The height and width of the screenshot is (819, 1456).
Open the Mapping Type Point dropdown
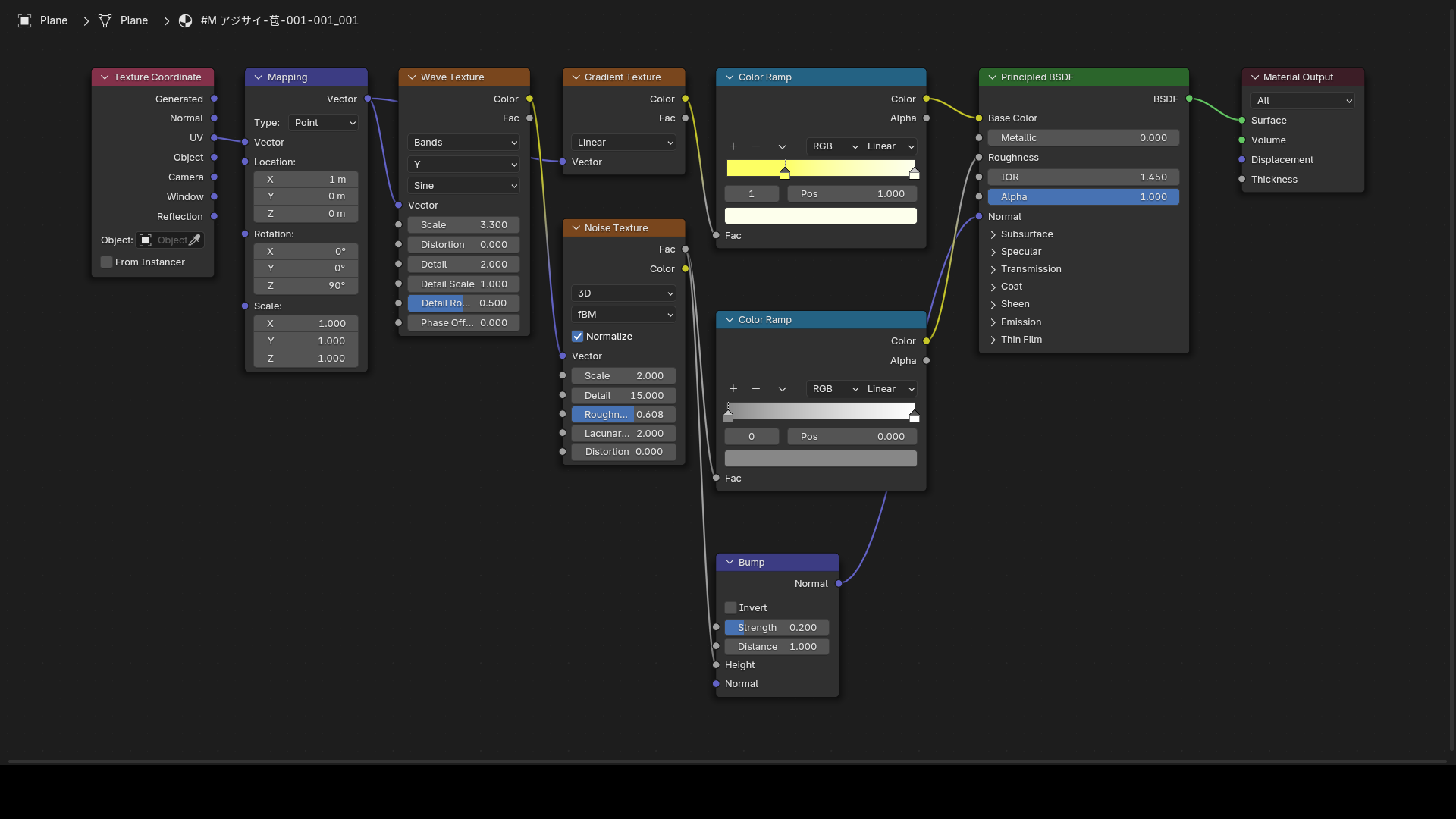(323, 123)
